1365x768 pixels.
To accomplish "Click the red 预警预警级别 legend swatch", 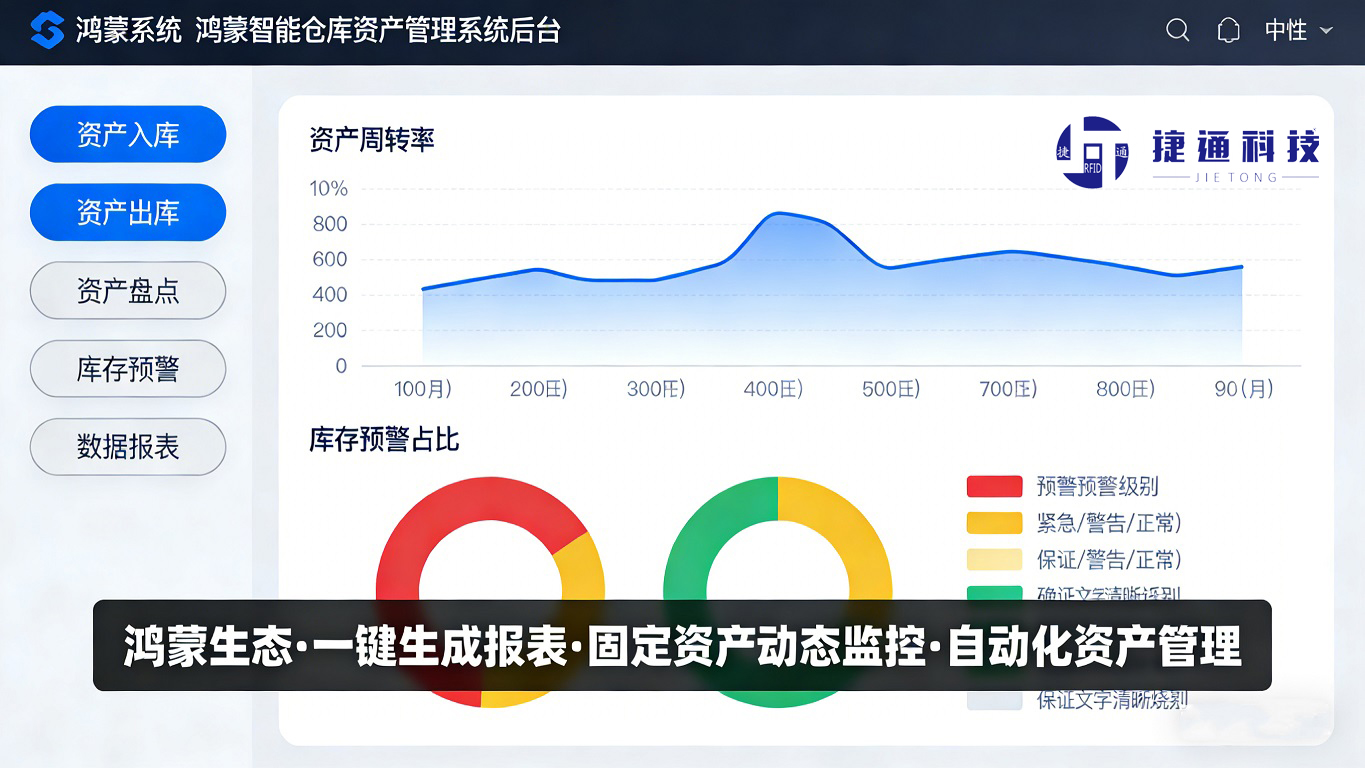I will (x=994, y=486).
